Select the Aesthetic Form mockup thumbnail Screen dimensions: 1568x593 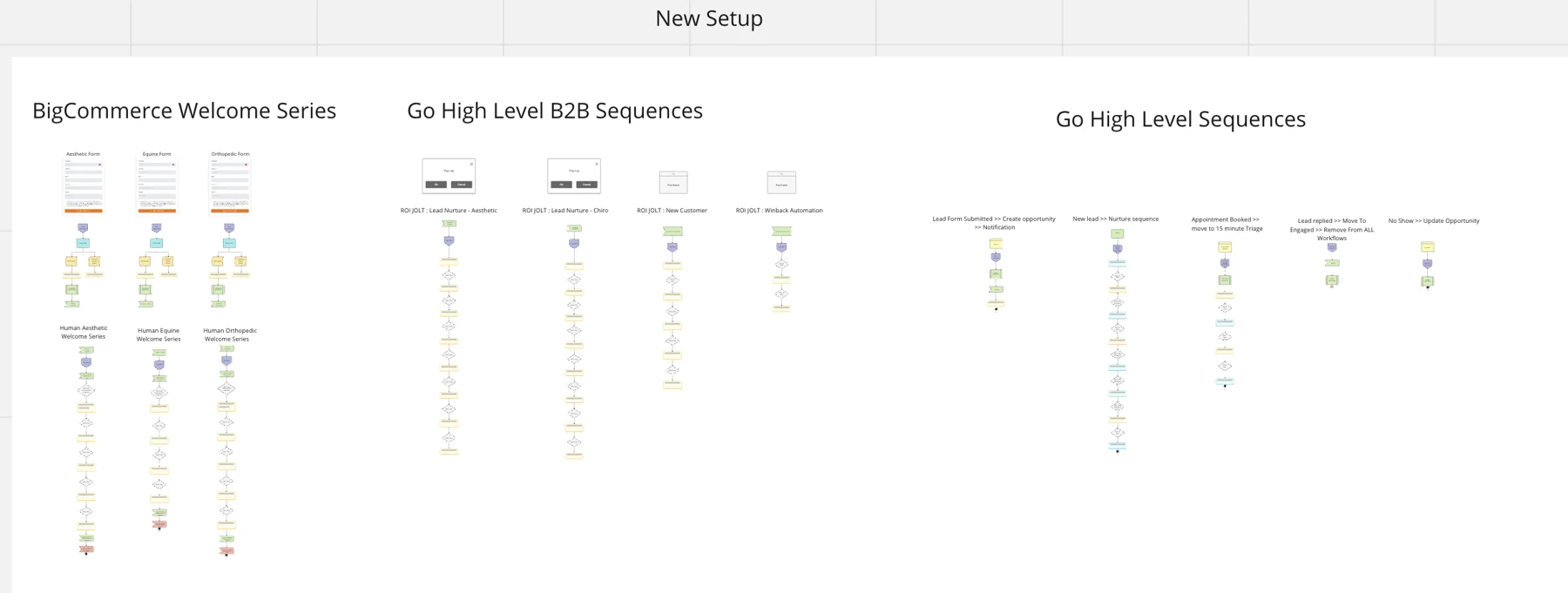click(84, 186)
